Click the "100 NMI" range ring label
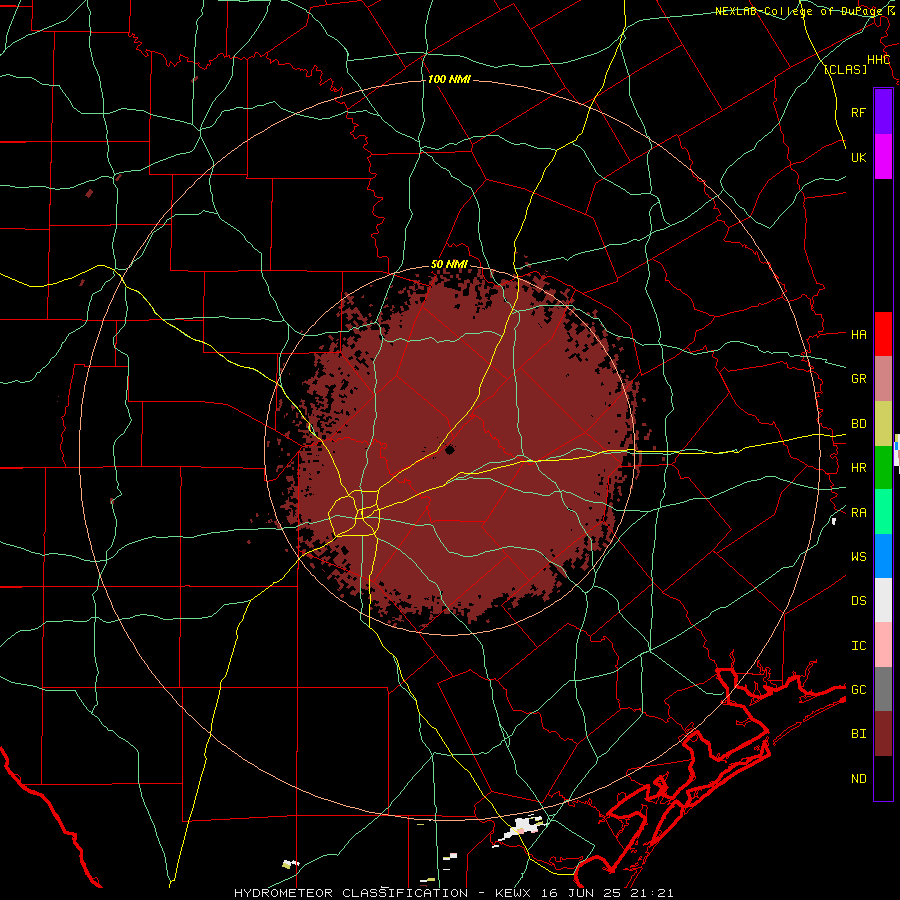The image size is (900, 900). click(449, 79)
